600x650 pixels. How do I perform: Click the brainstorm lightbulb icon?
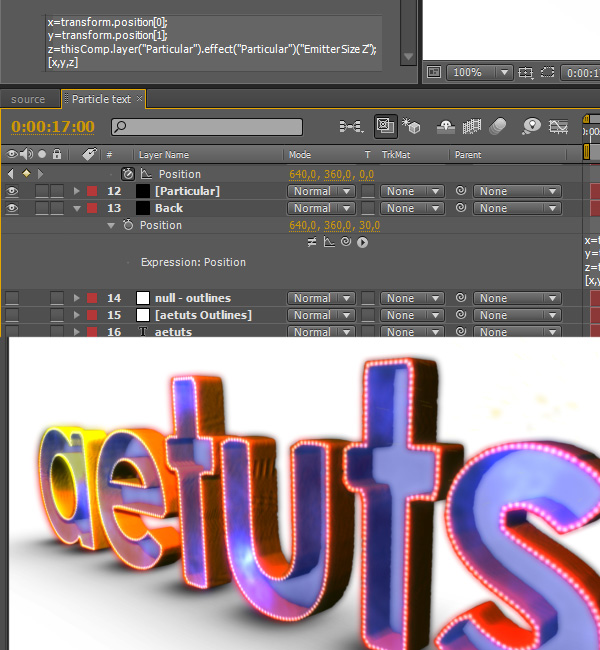pos(532,126)
